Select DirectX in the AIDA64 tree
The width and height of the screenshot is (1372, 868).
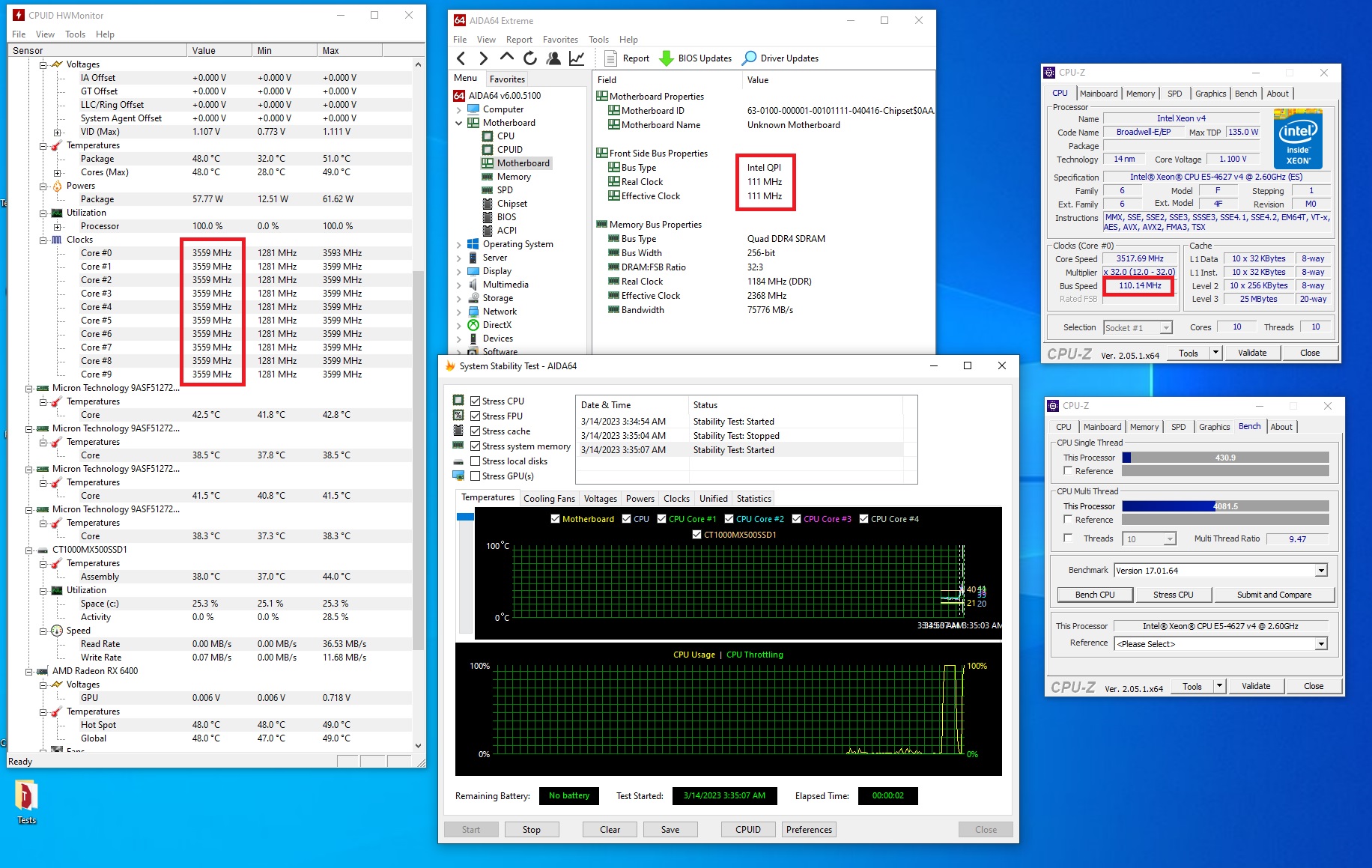[490, 325]
